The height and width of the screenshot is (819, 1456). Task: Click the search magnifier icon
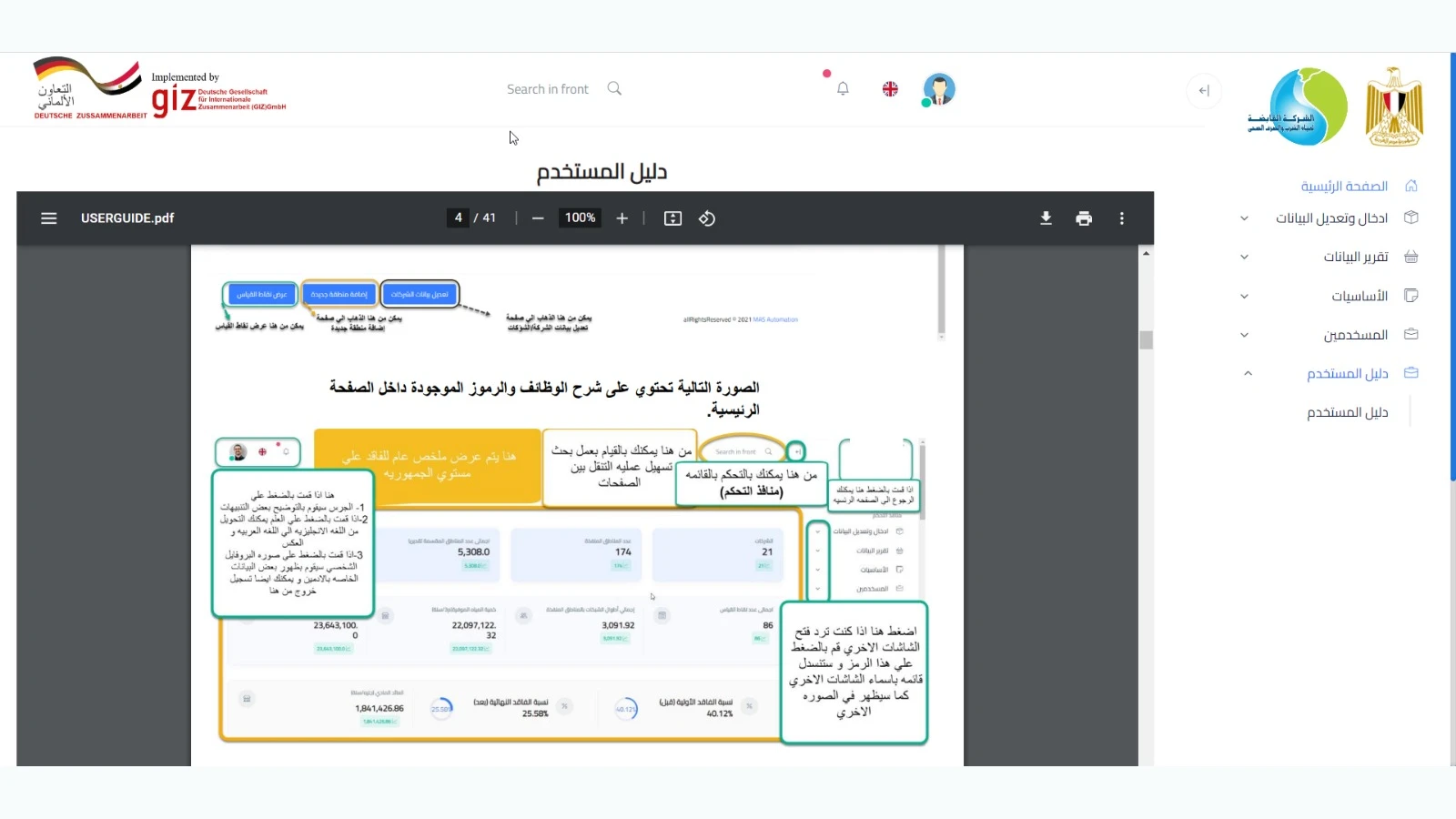point(614,88)
